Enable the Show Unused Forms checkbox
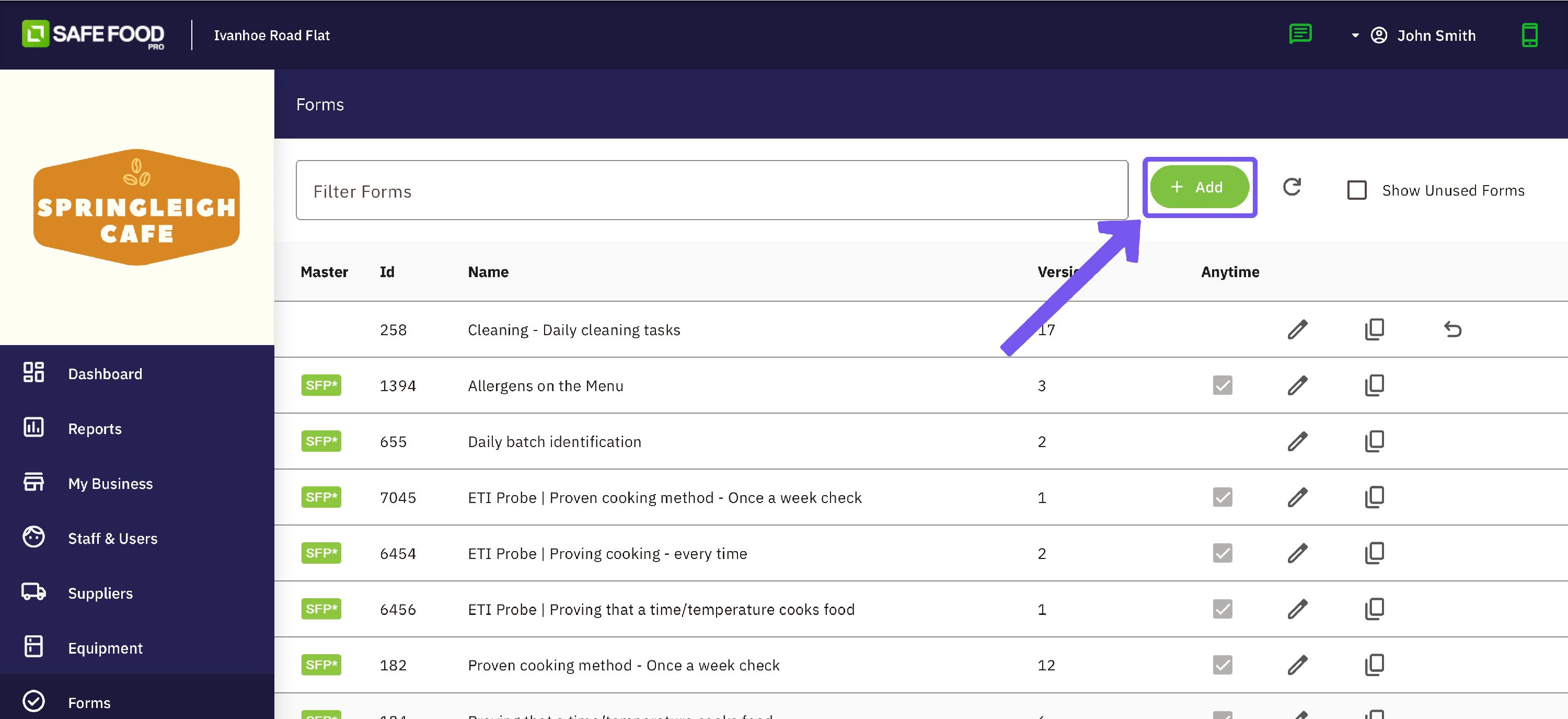The width and height of the screenshot is (1568, 719). [x=1357, y=190]
